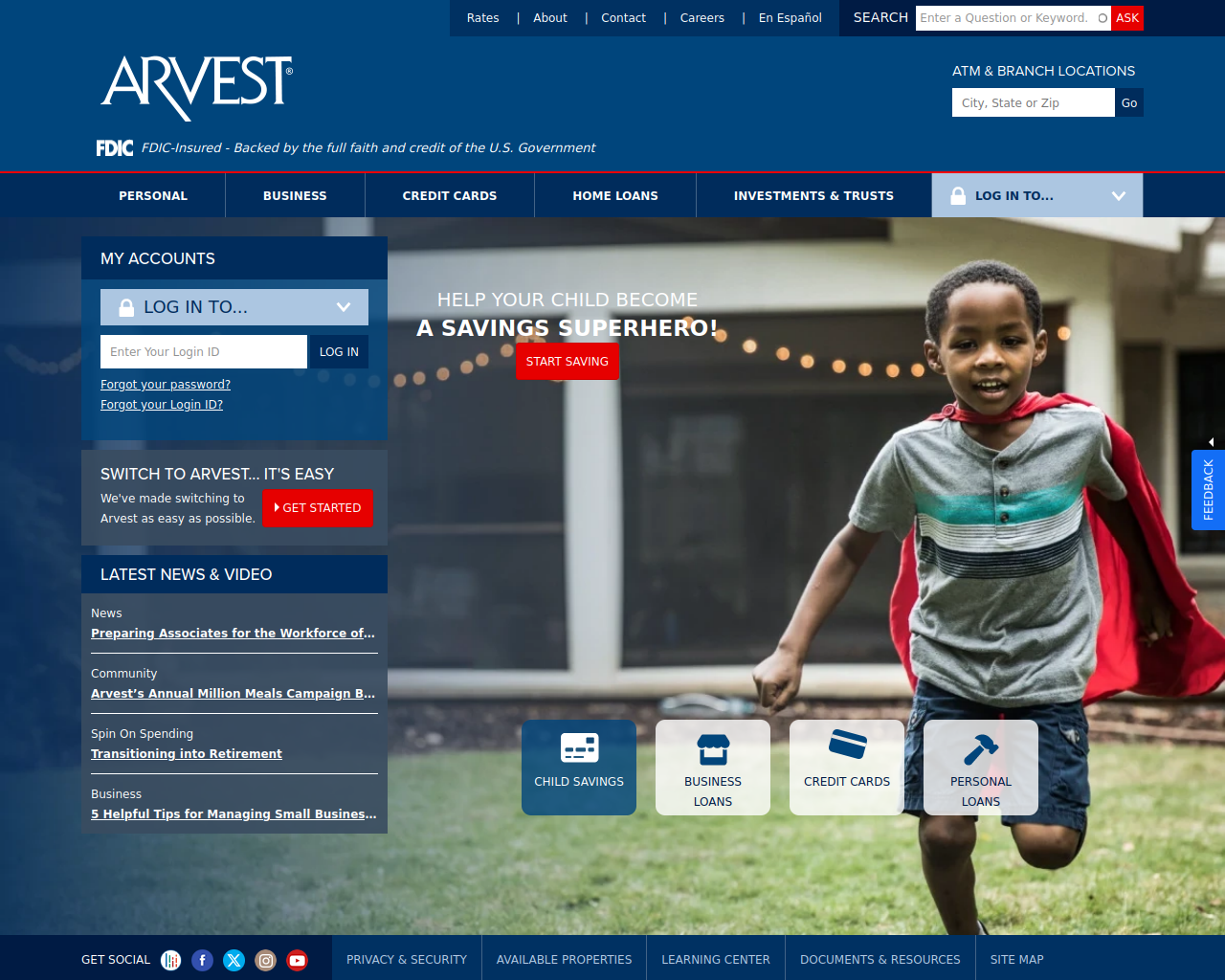Go to the Rates page
This screenshot has height=980, width=1225.
(x=483, y=18)
